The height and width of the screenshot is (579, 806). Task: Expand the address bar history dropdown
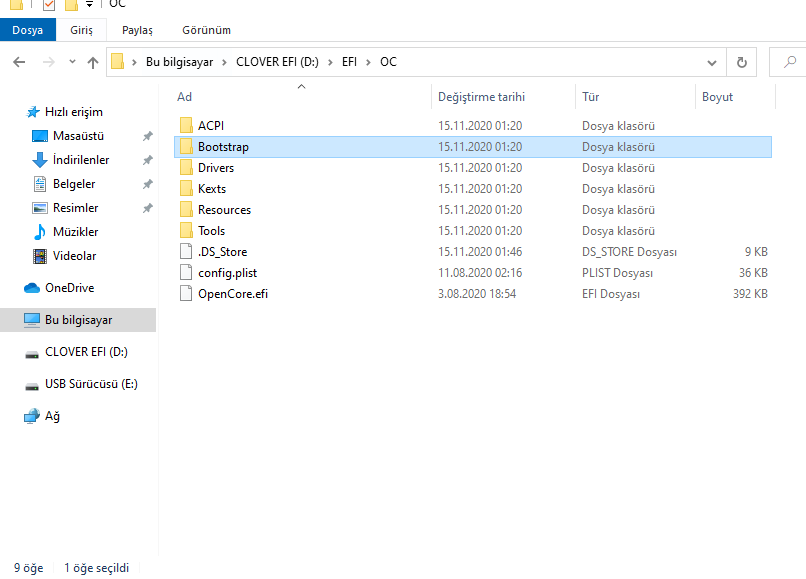tap(711, 62)
